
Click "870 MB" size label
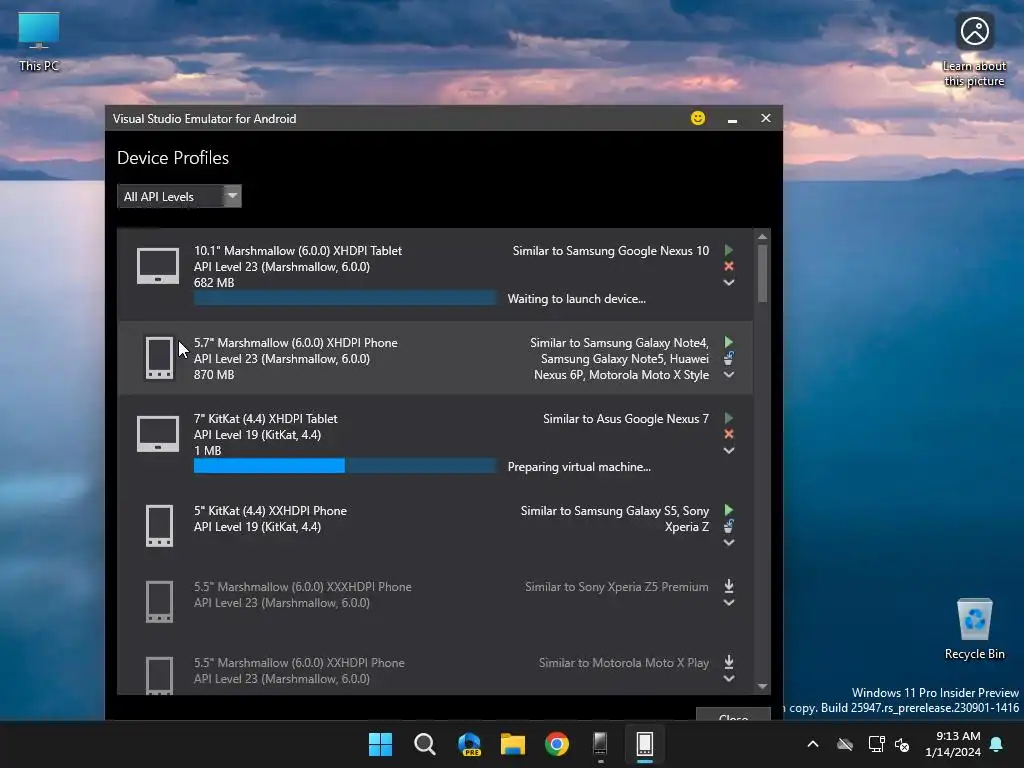[x=214, y=375]
